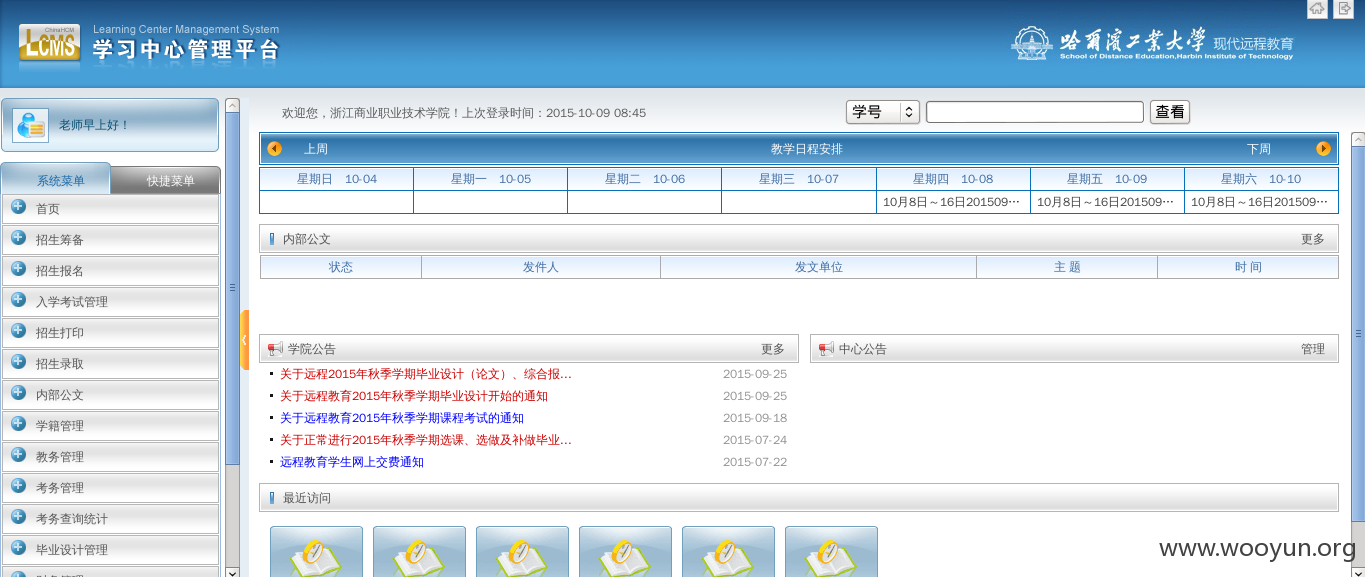Click the fourth recent-visit book thumbnail

point(625,551)
